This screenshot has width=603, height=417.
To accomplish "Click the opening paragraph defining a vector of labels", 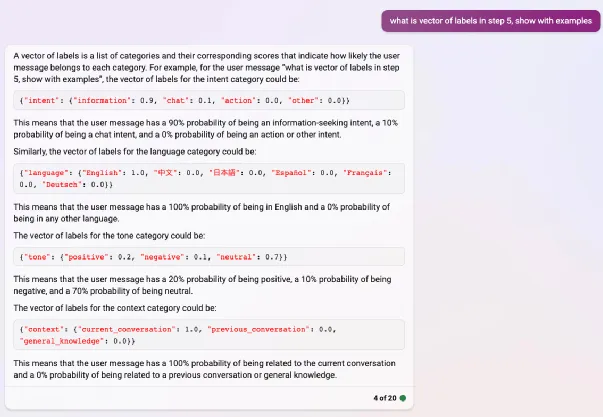I will coord(205,66).
